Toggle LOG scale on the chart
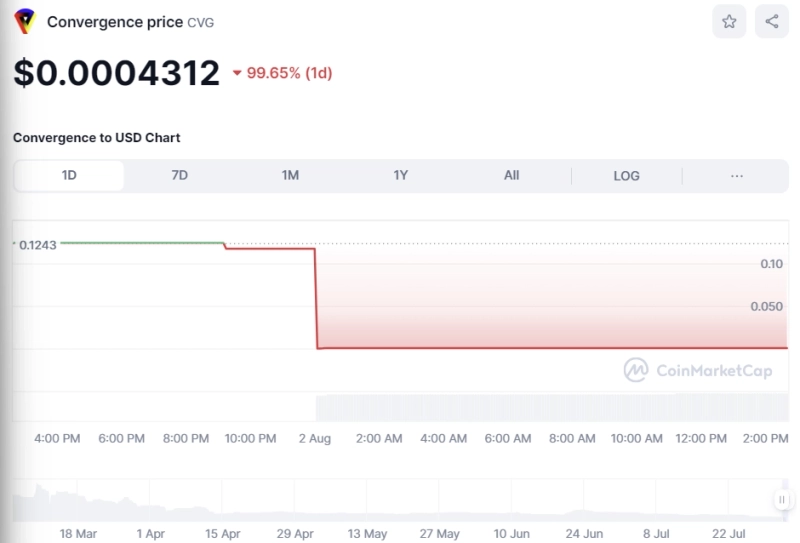 click(626, 175)
